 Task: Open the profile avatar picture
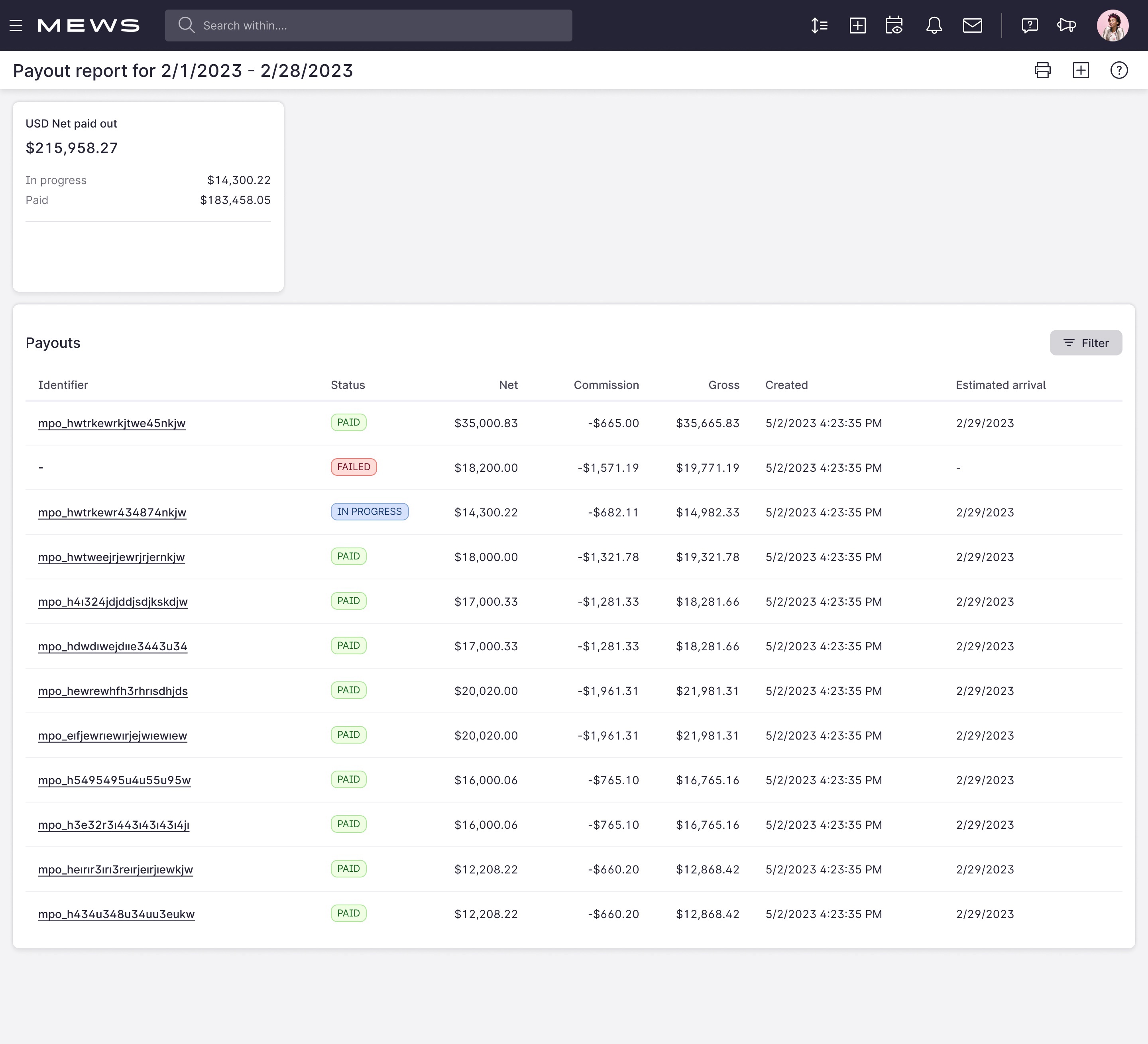click(x=1113, y=25)
